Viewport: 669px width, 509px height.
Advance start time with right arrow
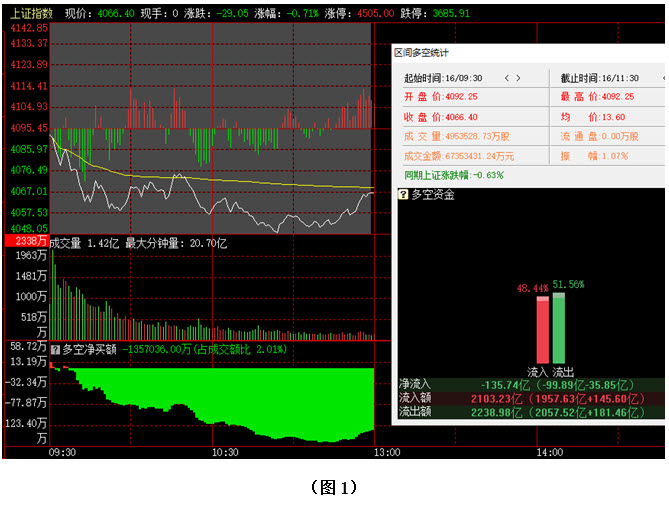point(518,78)
